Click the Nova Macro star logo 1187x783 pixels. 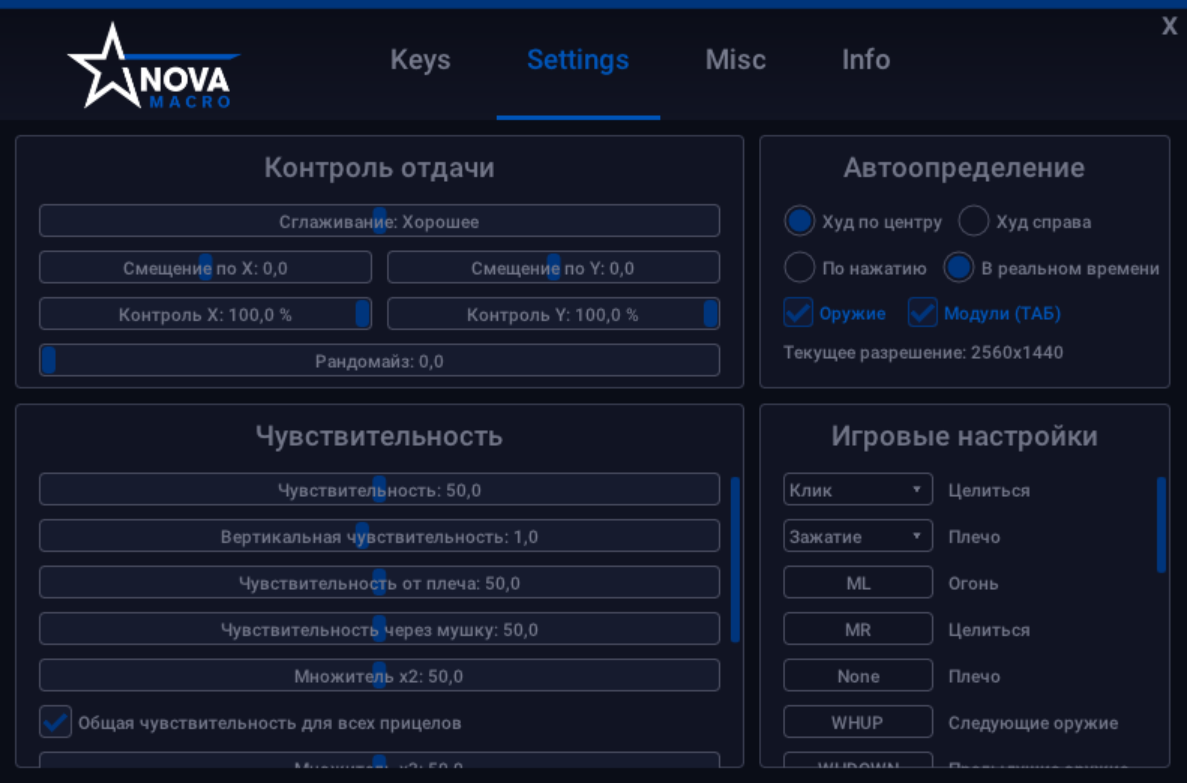tap(152, 67)
